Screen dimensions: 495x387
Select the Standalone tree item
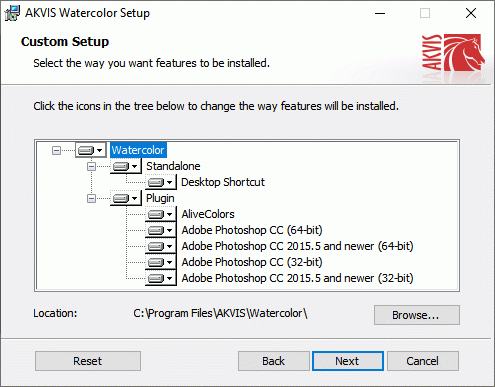pyautogui.click(x=173, y=166)
